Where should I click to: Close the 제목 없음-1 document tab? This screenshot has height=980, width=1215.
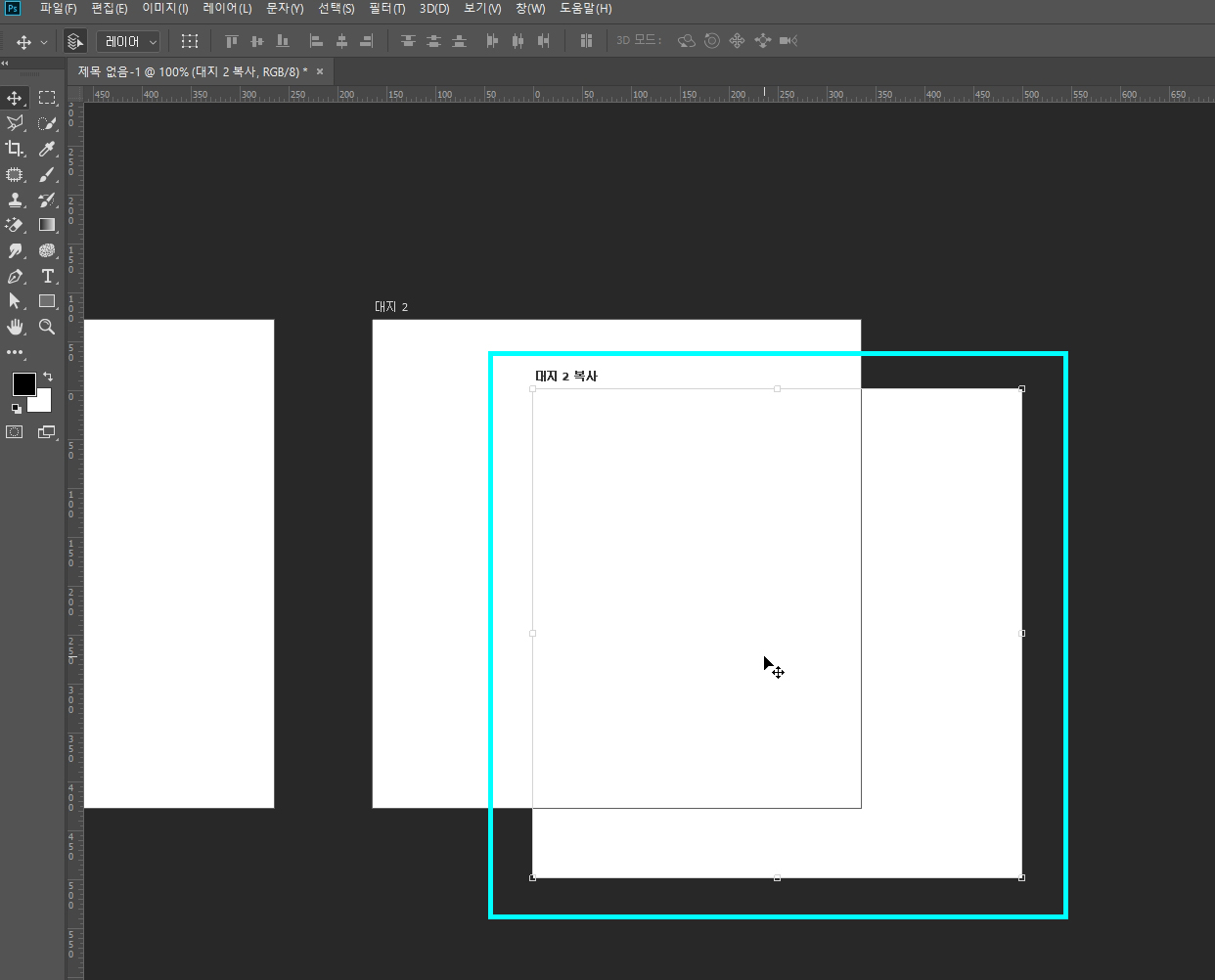pos(320,71)
